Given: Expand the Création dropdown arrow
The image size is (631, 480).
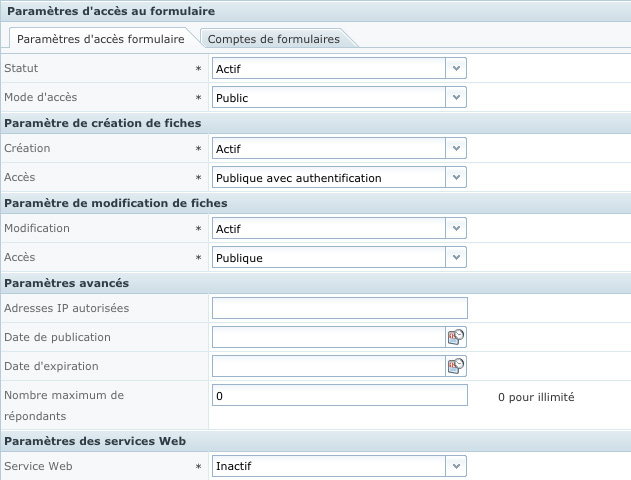Looking at the screenshot, I should click(456, 148).
